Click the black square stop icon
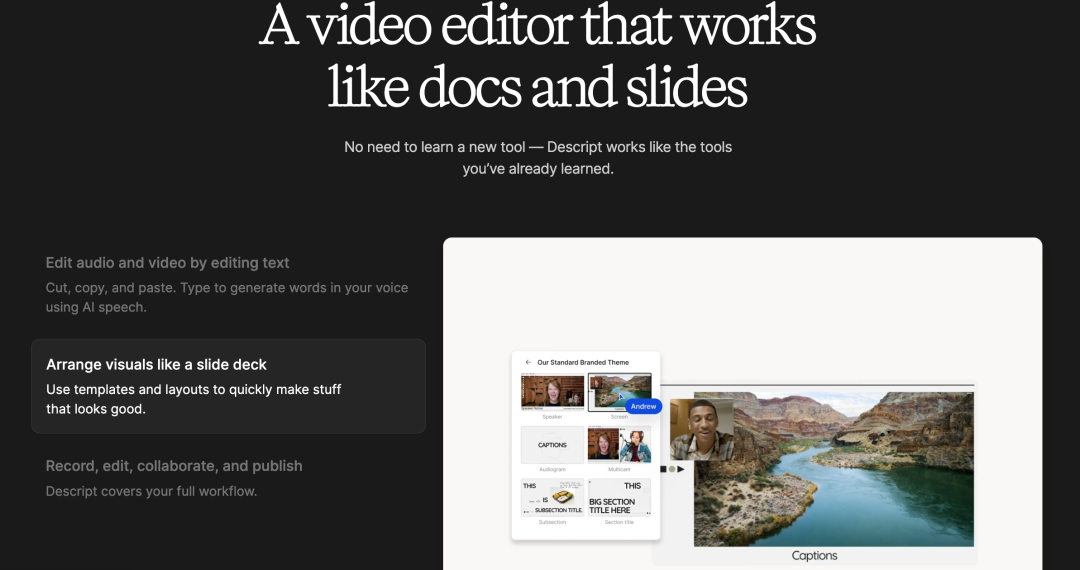This screenshot has height=570, width=1080. pos(663,469)
